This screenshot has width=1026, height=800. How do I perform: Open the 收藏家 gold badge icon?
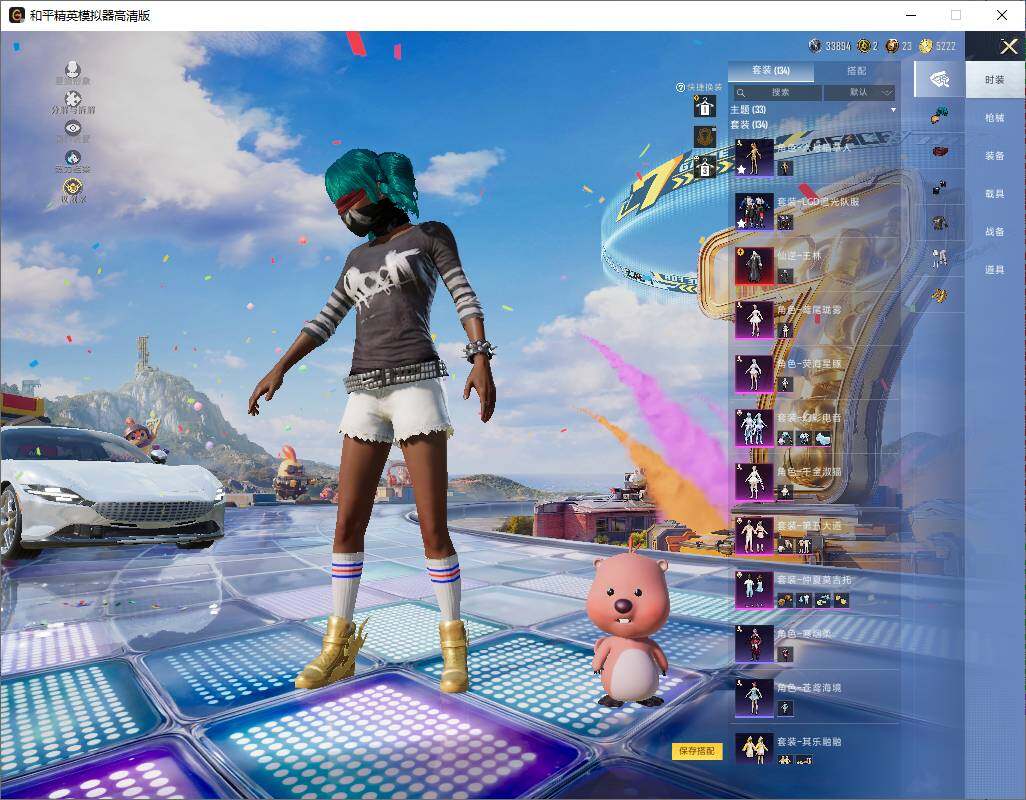(73, 186)
